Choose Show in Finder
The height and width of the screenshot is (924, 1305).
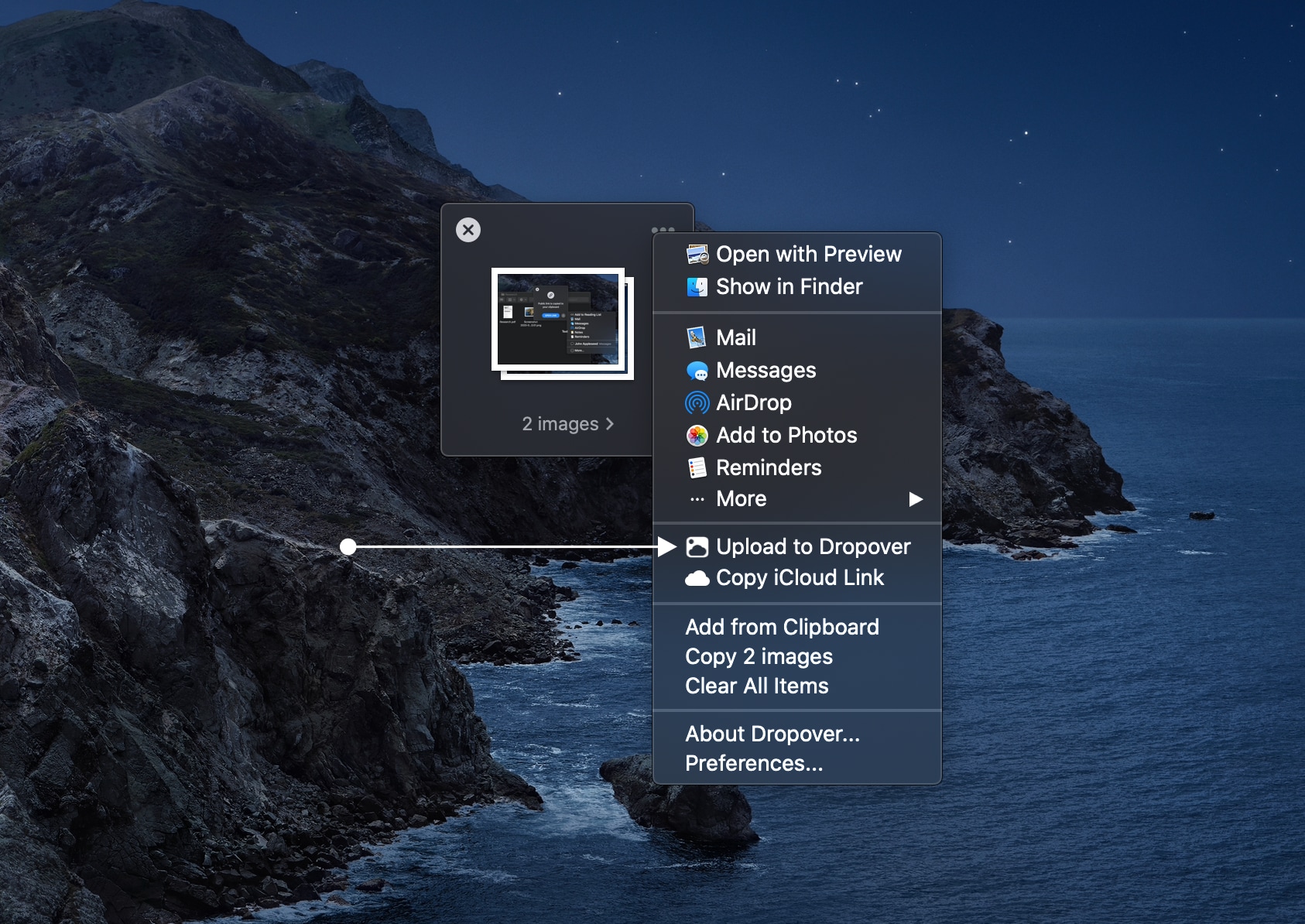pyautogui.click(x=797, y=287)
